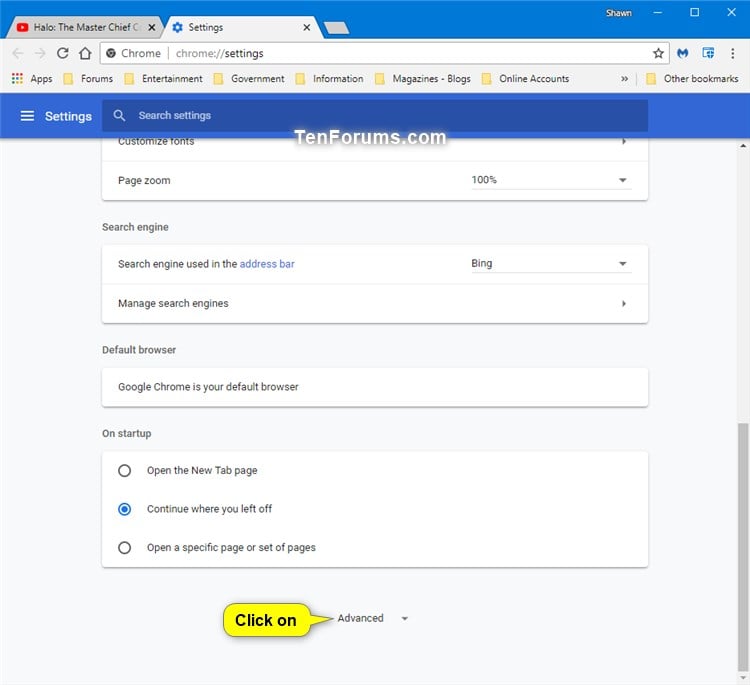Go to the home page icon
This screenshot has width=750, height=685.
click(85, 53)
